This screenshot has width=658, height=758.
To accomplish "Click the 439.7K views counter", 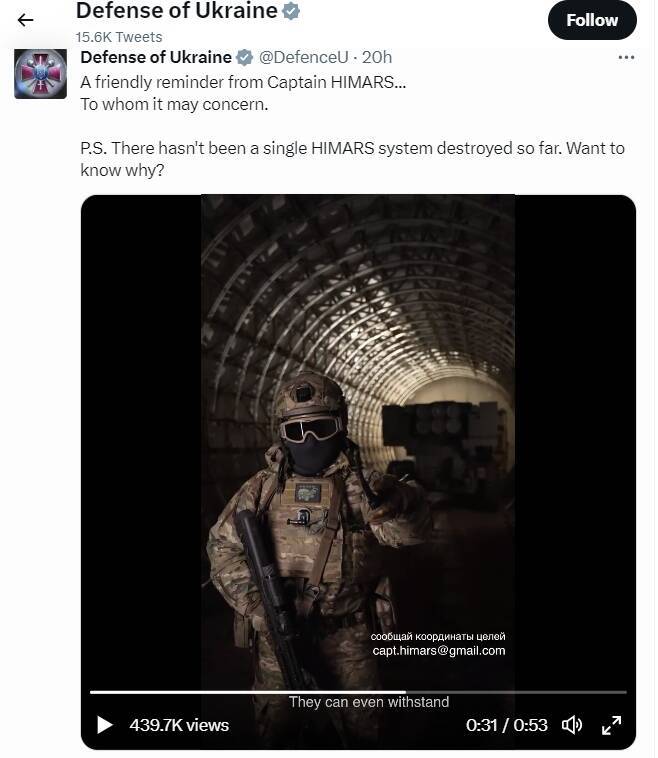I will coord(179,725).
